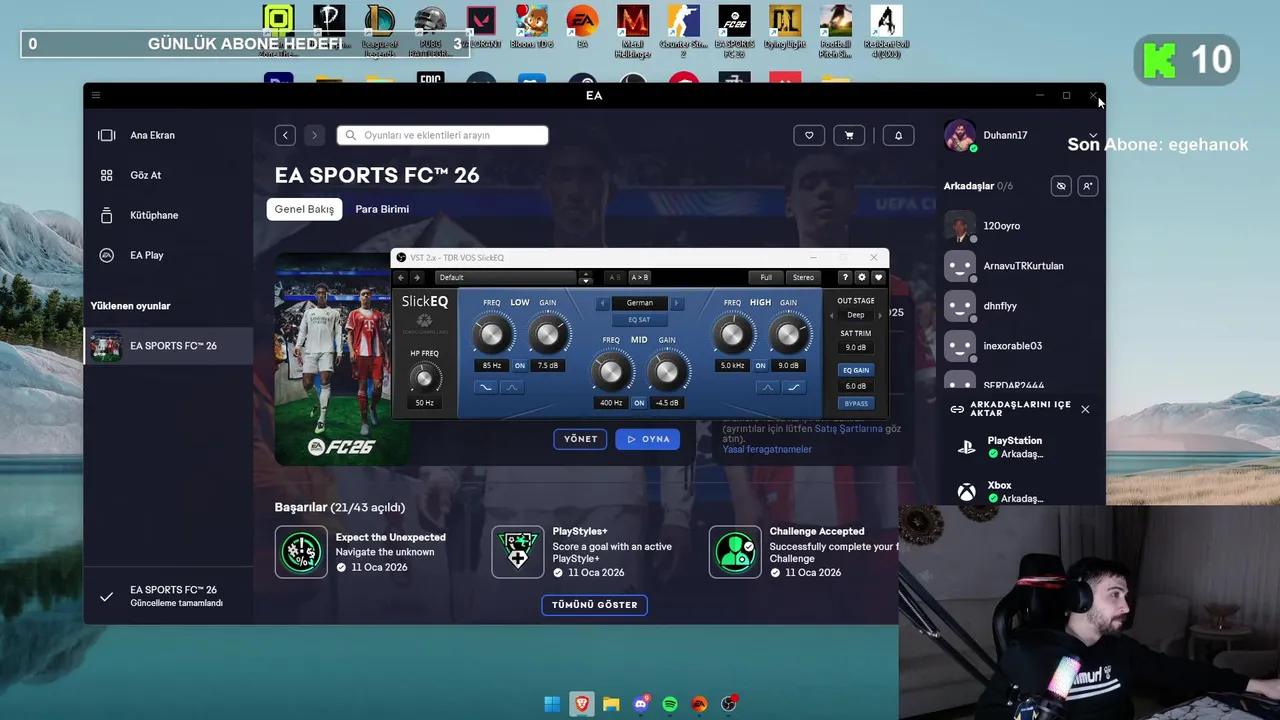The image size is (1280, 720).
Task: Click the TÜMÜNÜ GÖSTER achievements button
Action: 594,605
